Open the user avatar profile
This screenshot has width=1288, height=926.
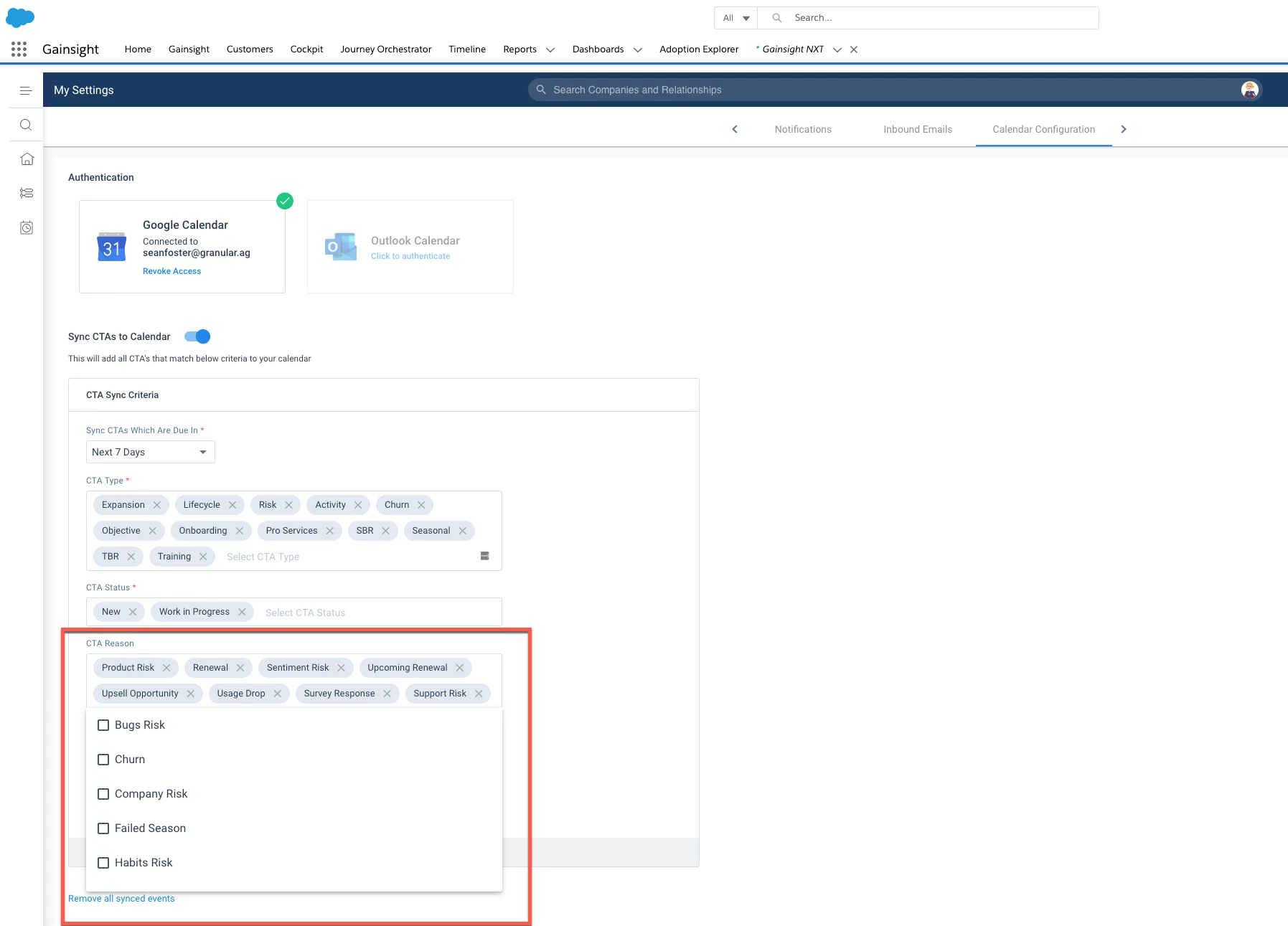(x=1250, y=90)
